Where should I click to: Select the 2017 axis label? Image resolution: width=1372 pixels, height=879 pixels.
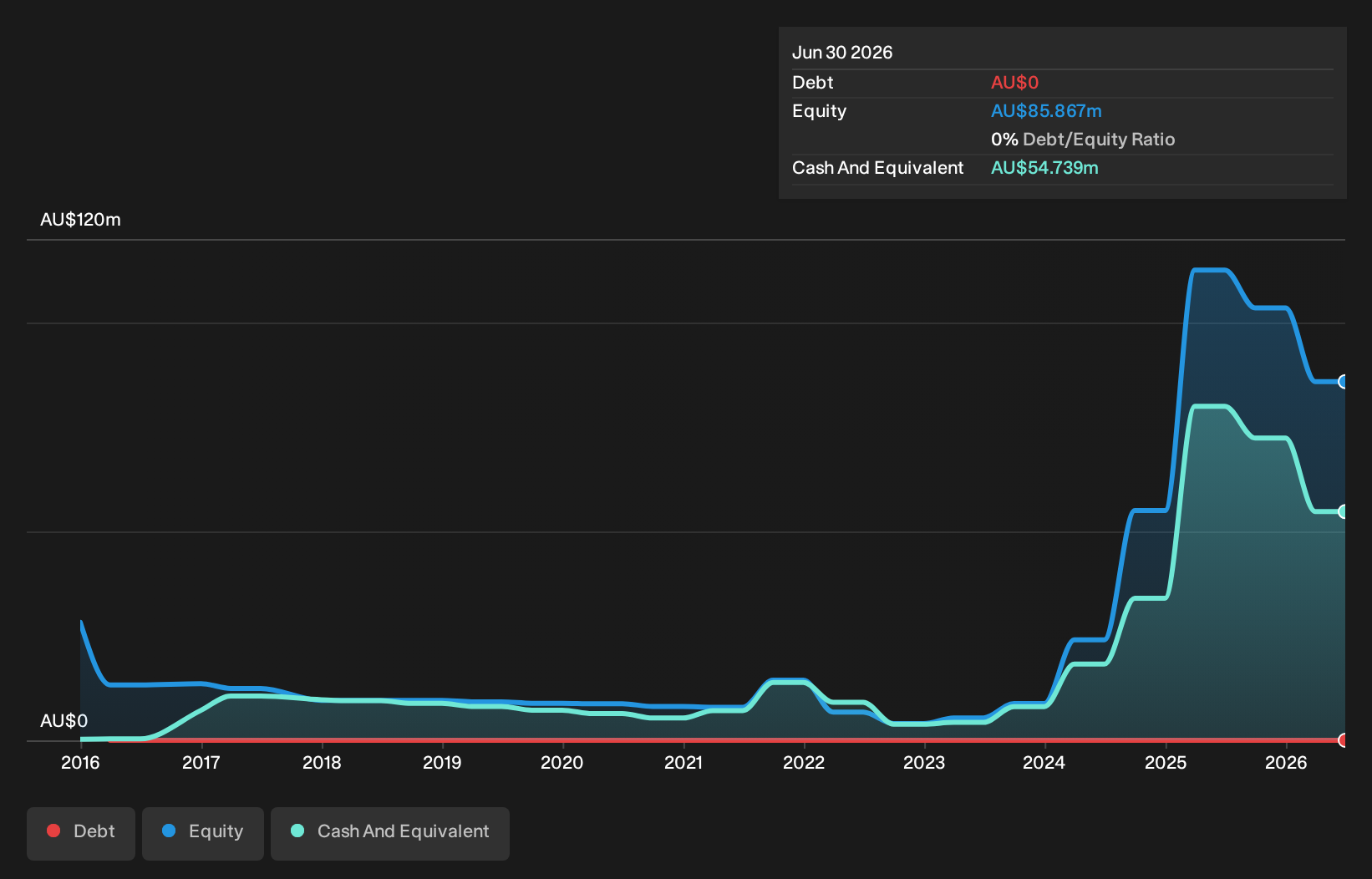201,762
